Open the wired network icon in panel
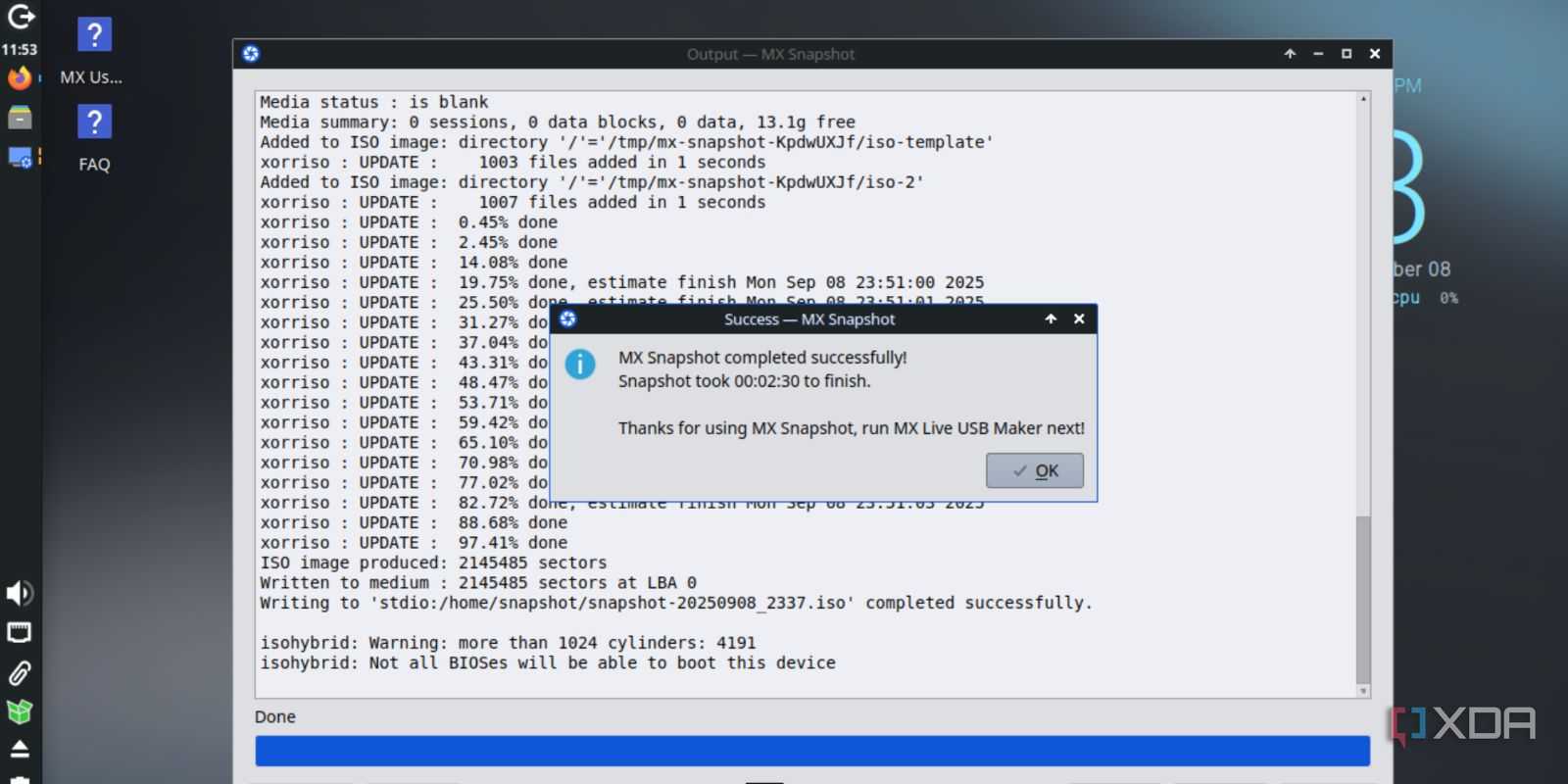Viewport: 1568px width, 784px height. tap(20, 633)
